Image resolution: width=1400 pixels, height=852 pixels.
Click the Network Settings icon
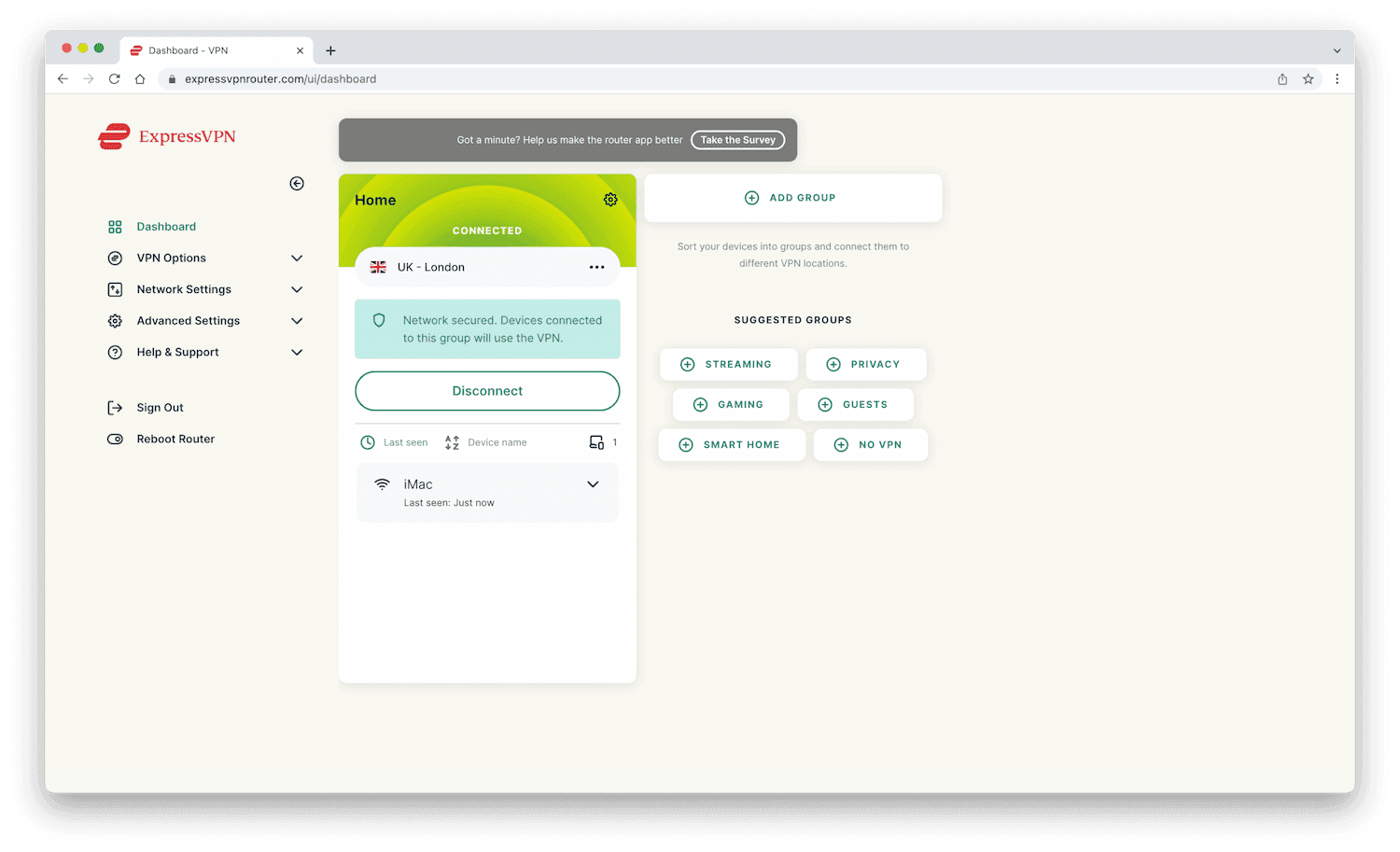click(x=115, y=289)
